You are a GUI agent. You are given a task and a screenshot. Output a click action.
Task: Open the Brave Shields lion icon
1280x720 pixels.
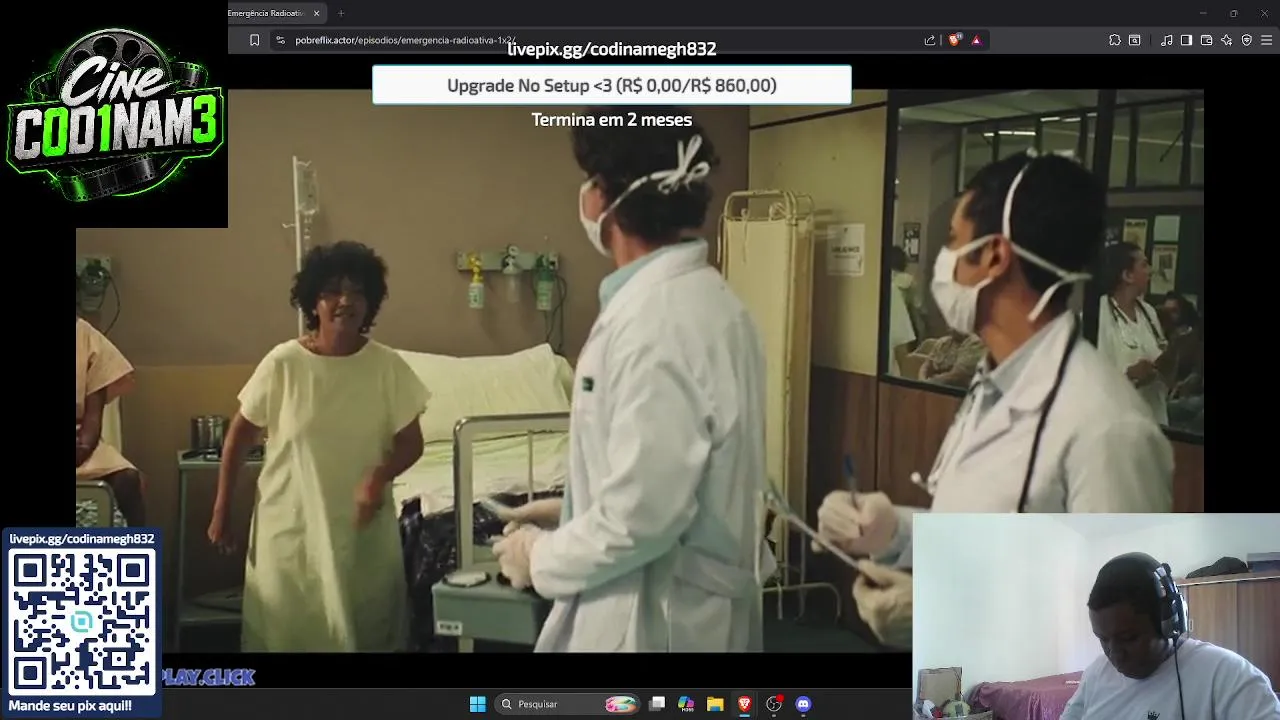click(x=954, y=40)
